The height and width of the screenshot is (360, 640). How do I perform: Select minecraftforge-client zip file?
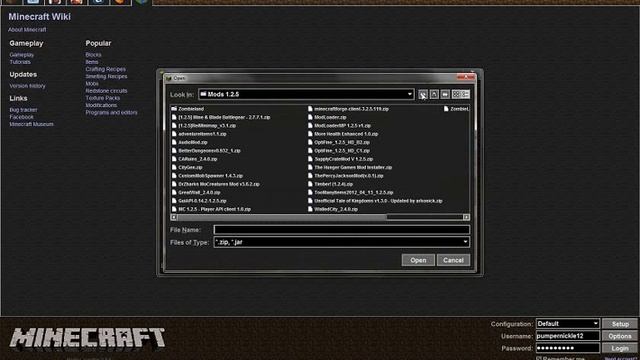(348, 109)
